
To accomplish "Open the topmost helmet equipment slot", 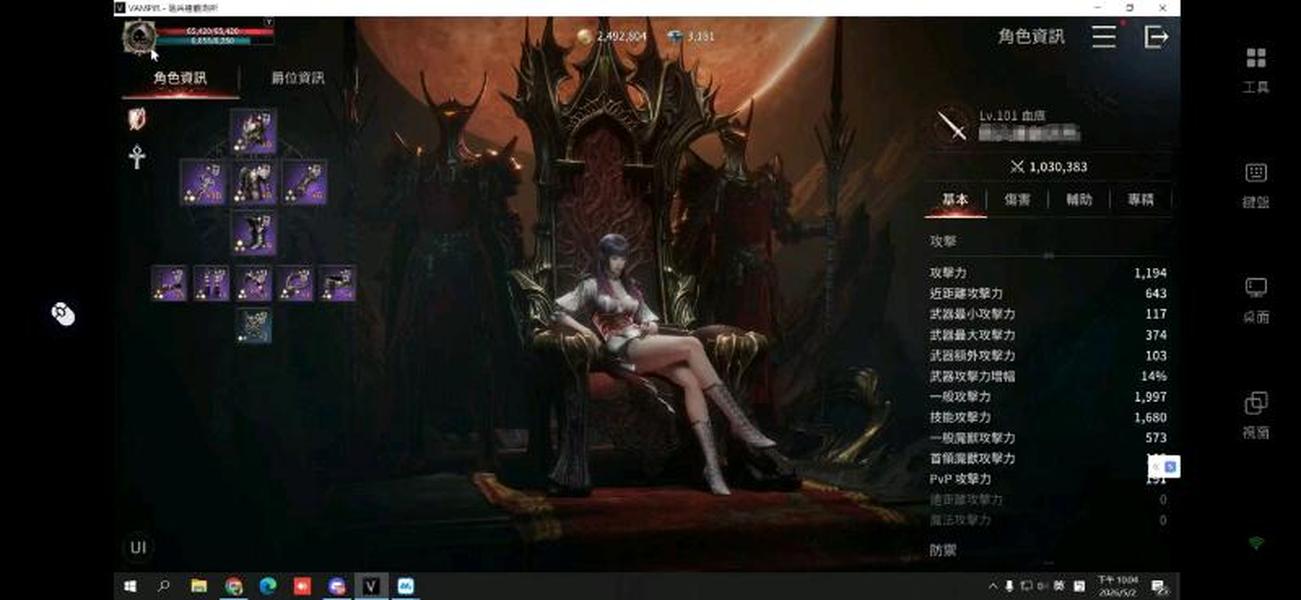I will 254,130.
